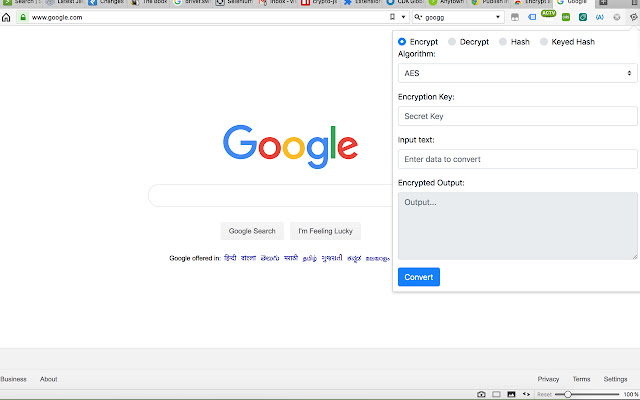The image size is (640, 400).
Task: Expand the bookmark dropdown arrow in address bar
Action: pos(403,17)
